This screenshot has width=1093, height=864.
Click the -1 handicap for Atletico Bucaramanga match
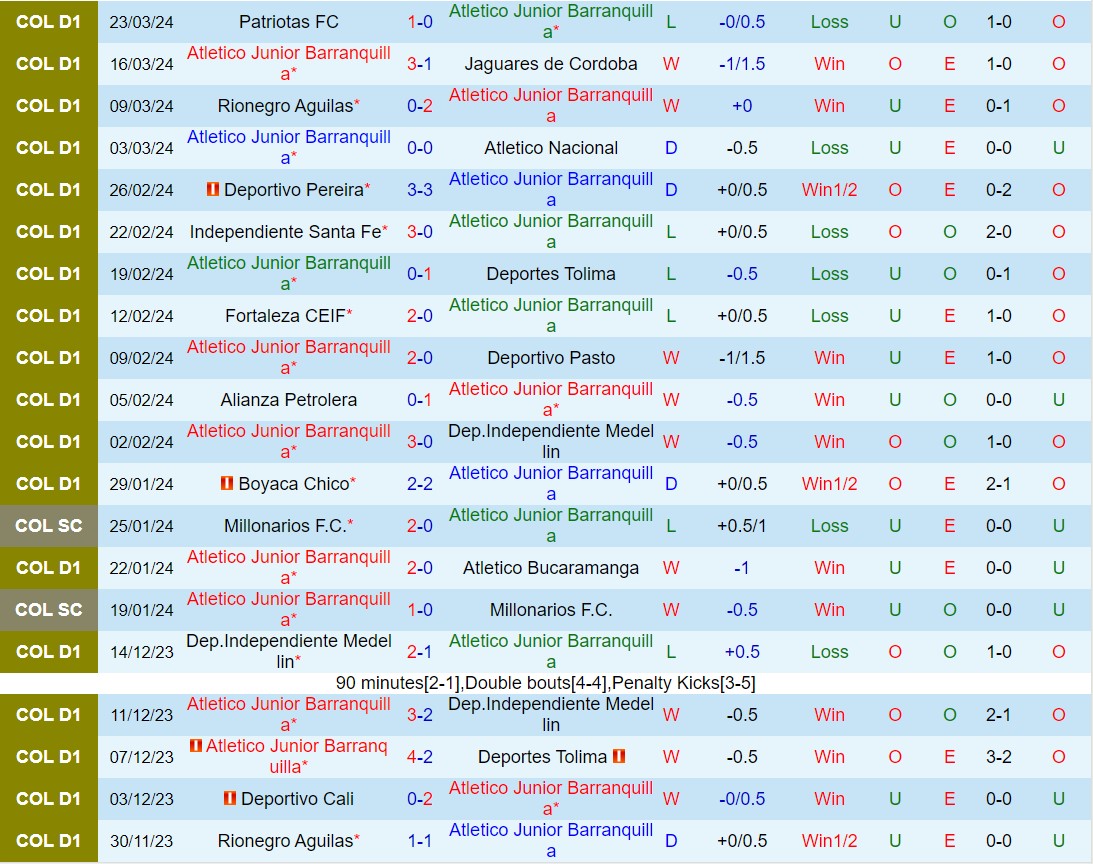tap(742, 568)
